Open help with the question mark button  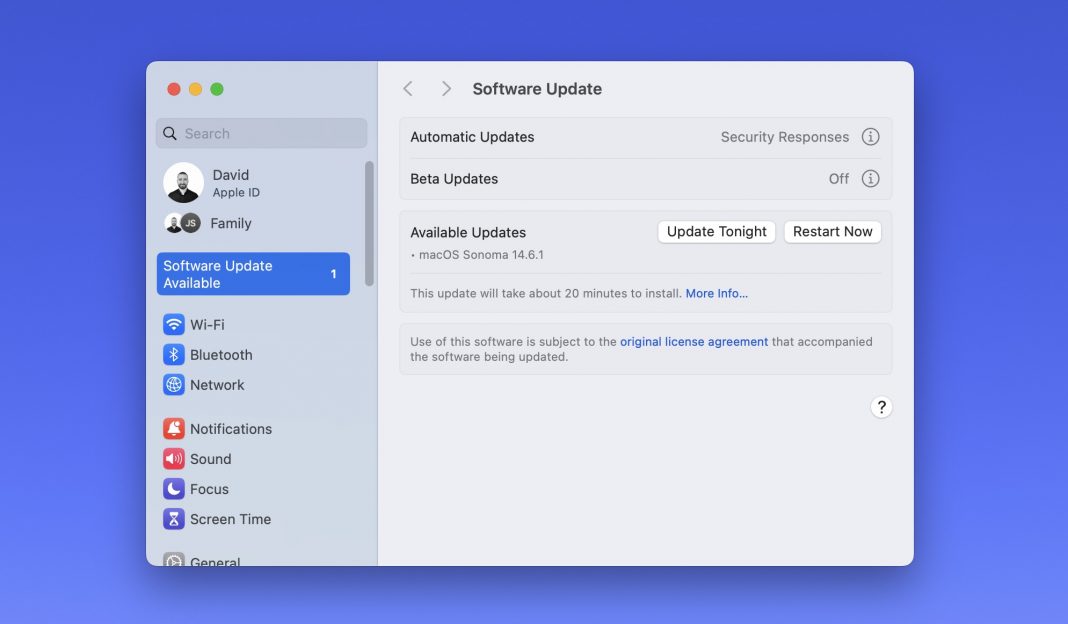[x=880, y=407]
